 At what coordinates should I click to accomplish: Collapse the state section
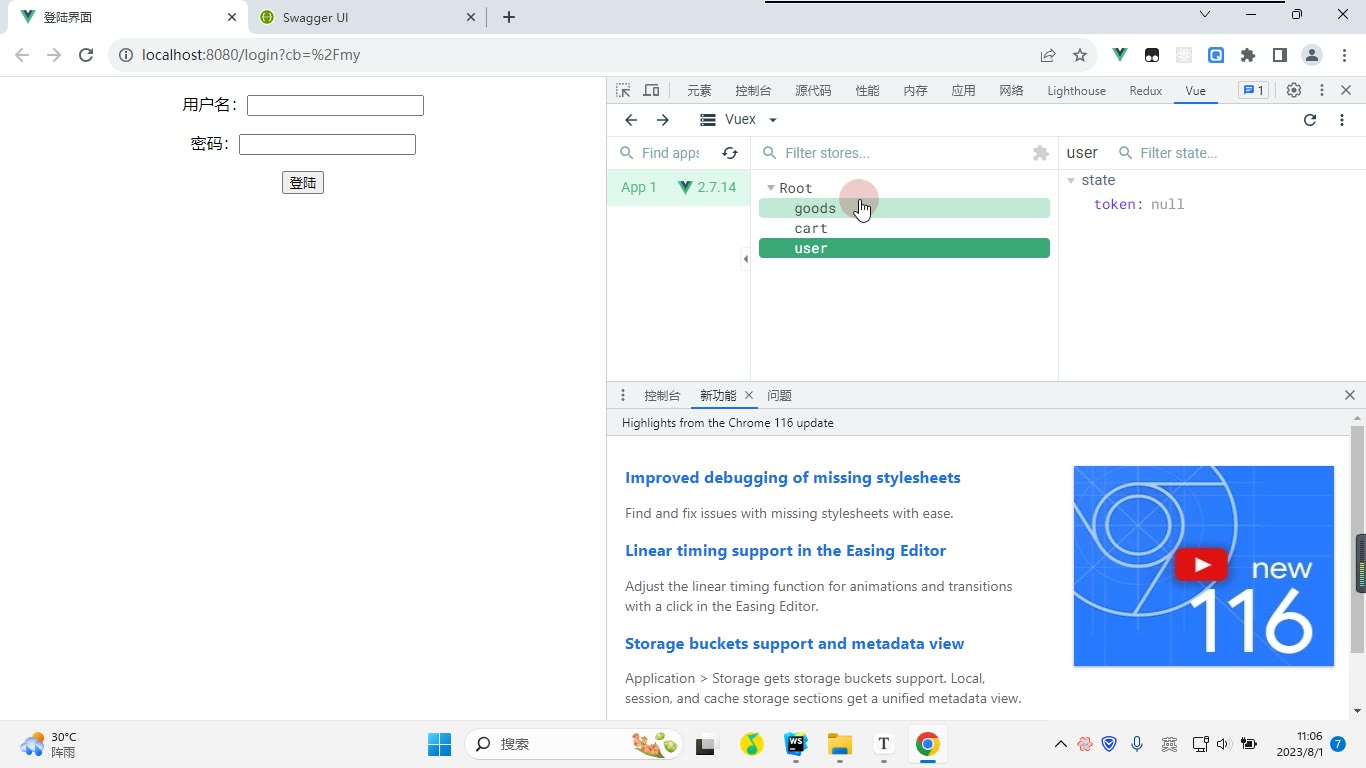[x=1071, y=180]
